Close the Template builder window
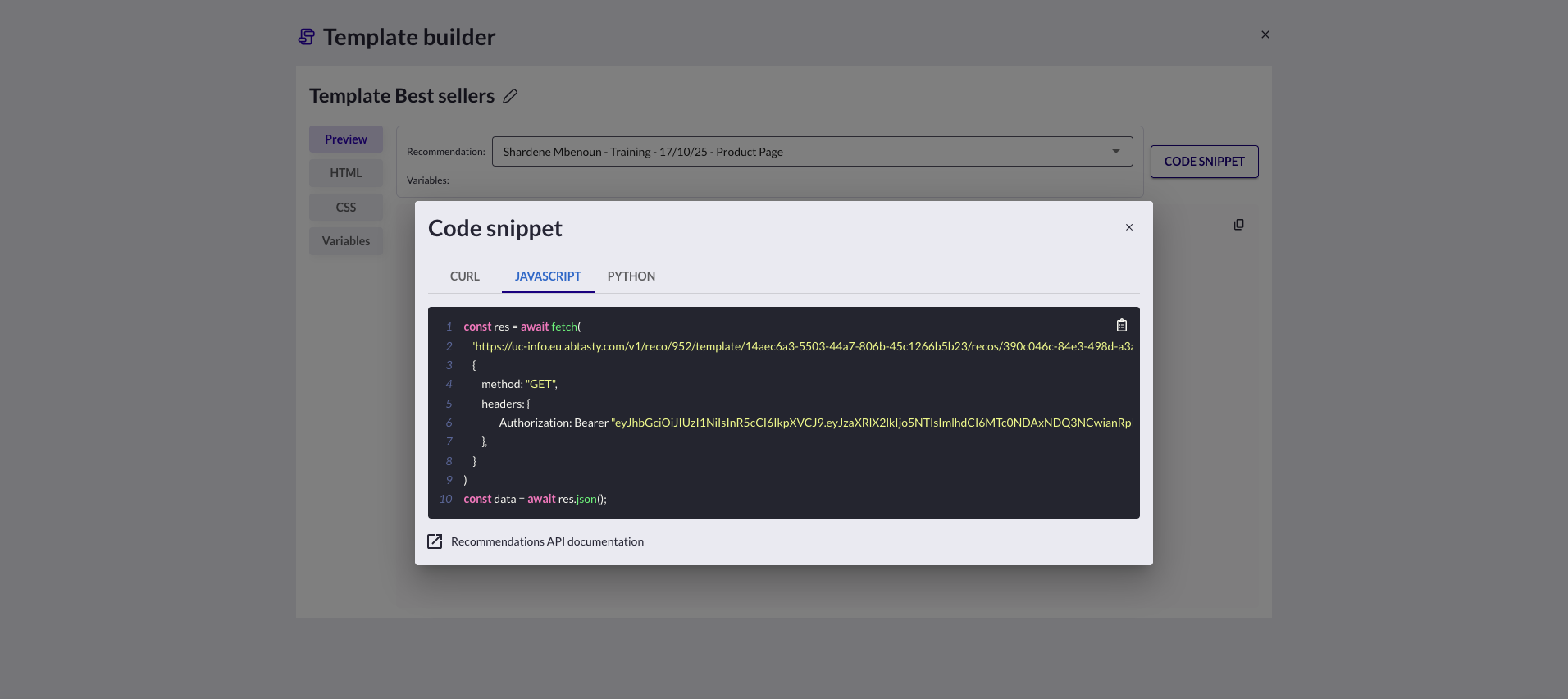1568x699 pixels. point(1265,34)
